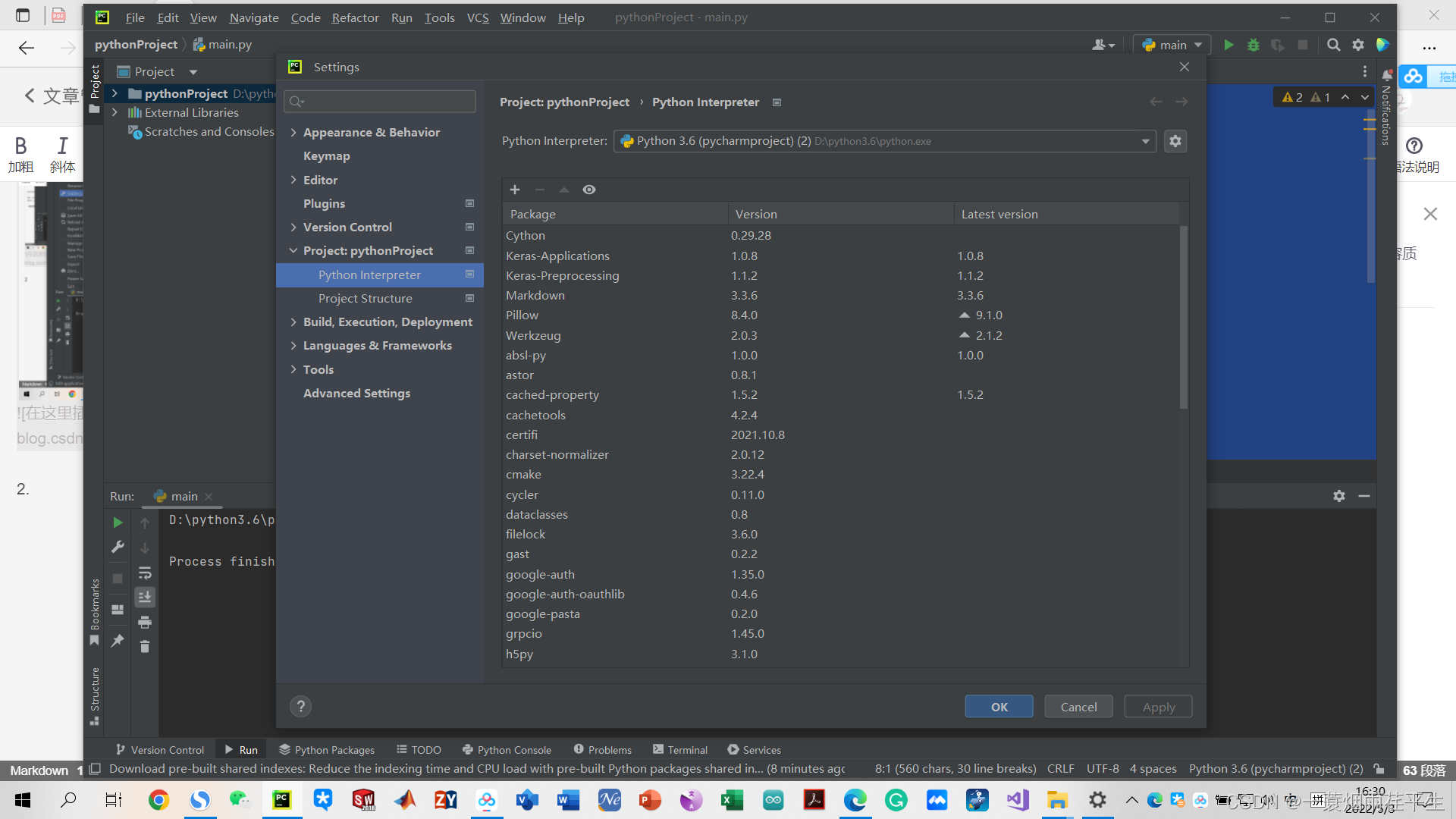This screenshot has width=1456, height=819.
Task: Select the Werkzeug package row
Action: pyautogui.click(x=842, y=335)
